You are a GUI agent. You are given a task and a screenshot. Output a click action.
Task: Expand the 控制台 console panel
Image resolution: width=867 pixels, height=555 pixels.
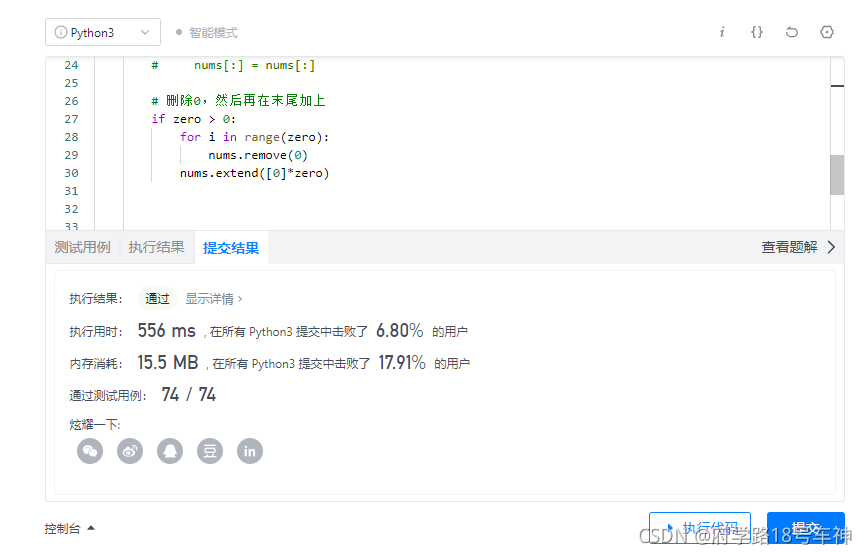point(70,528)
